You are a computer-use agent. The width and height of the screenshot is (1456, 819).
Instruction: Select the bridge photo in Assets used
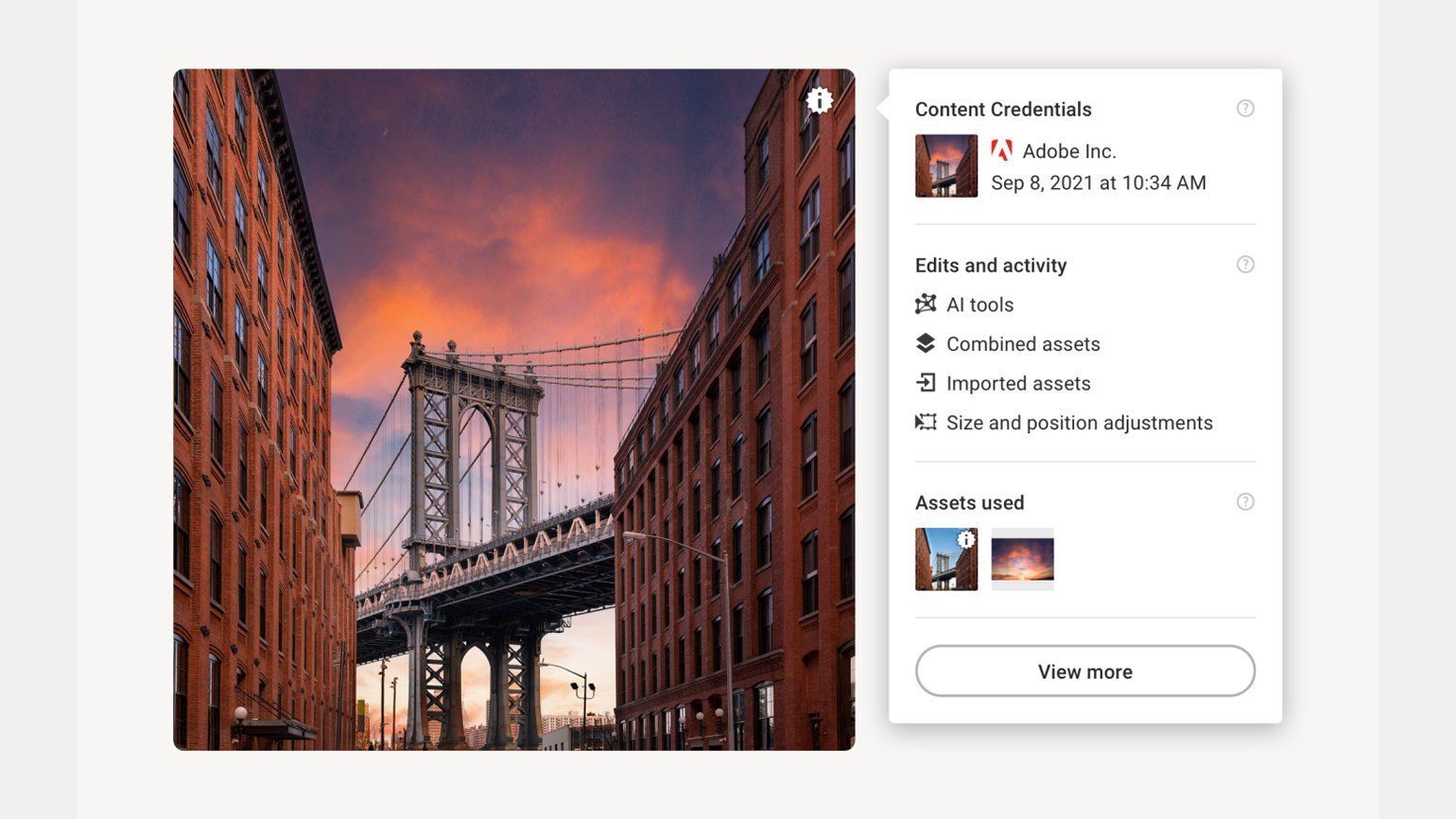pos(946,559)
